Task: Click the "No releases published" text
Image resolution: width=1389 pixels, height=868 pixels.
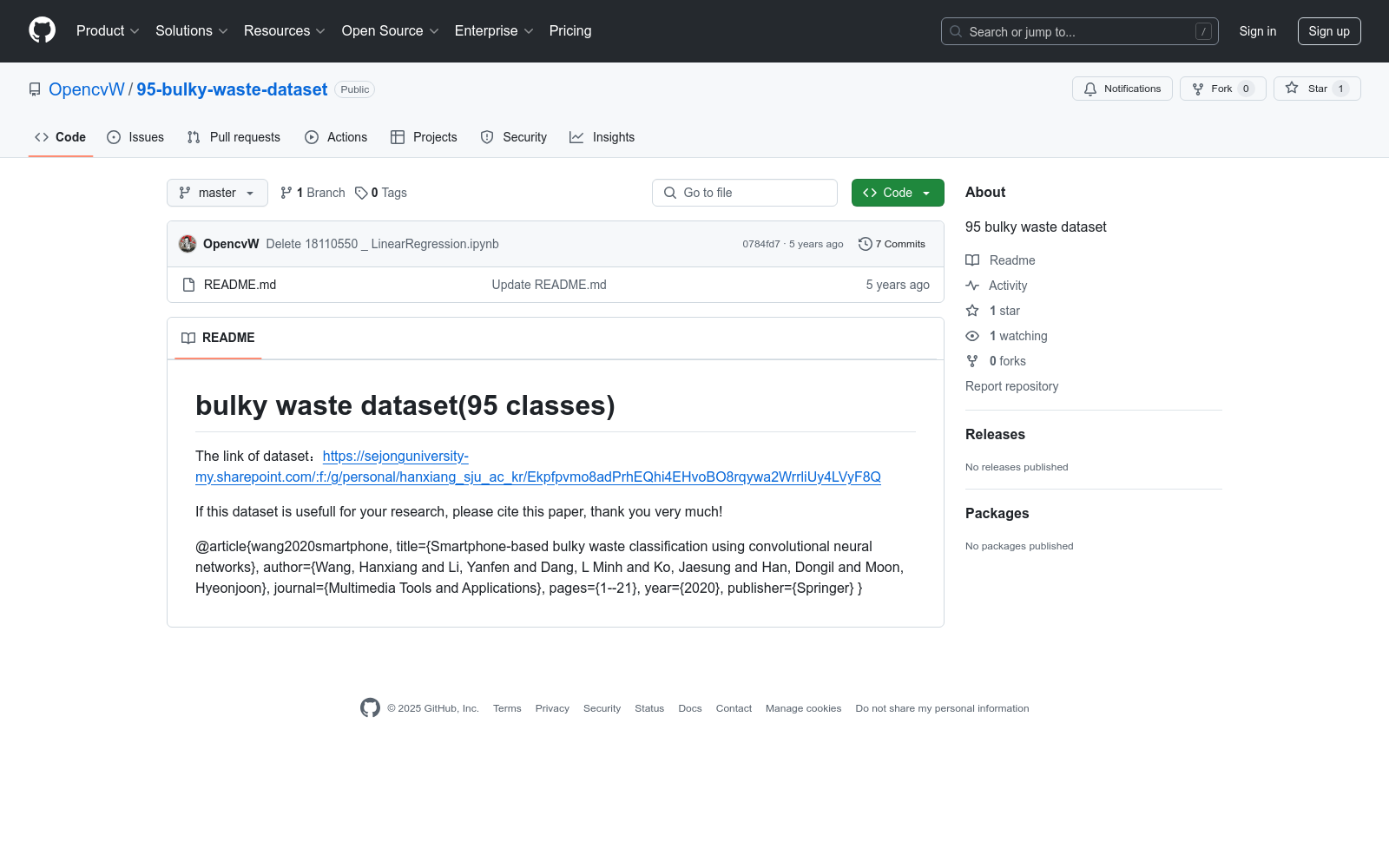Action: pyautogui.click(x=1017, y=467)
